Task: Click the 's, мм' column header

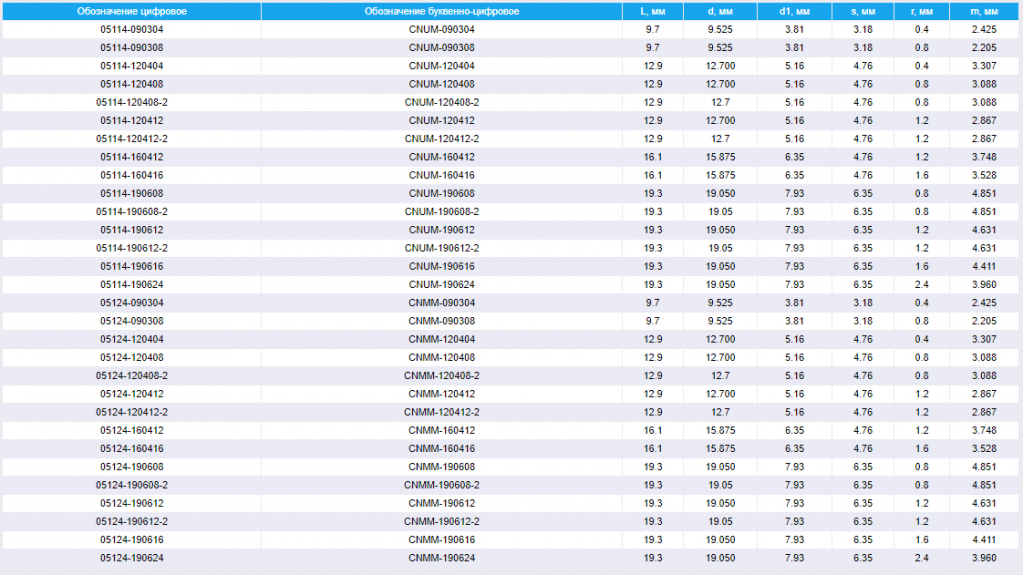Action: [x=863, y=11]
